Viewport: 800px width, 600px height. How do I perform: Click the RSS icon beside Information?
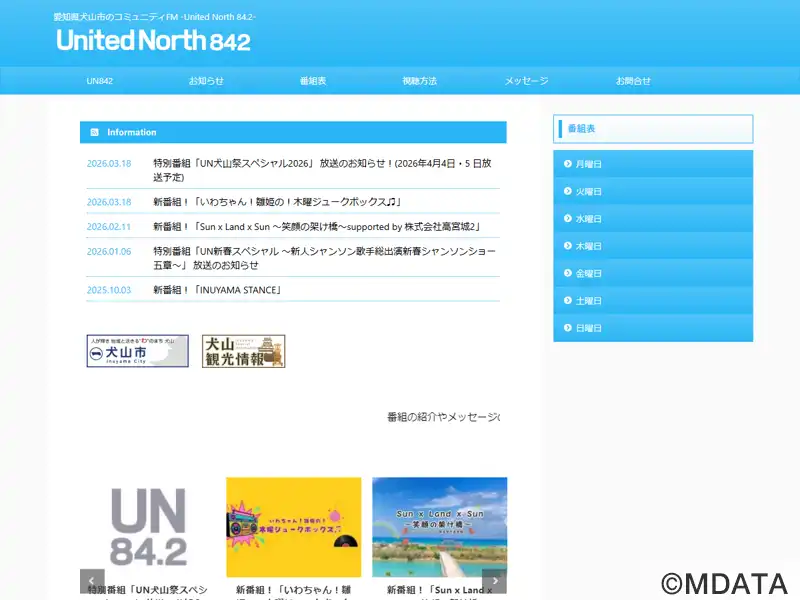pyautogui.click(x=95, y=132)
